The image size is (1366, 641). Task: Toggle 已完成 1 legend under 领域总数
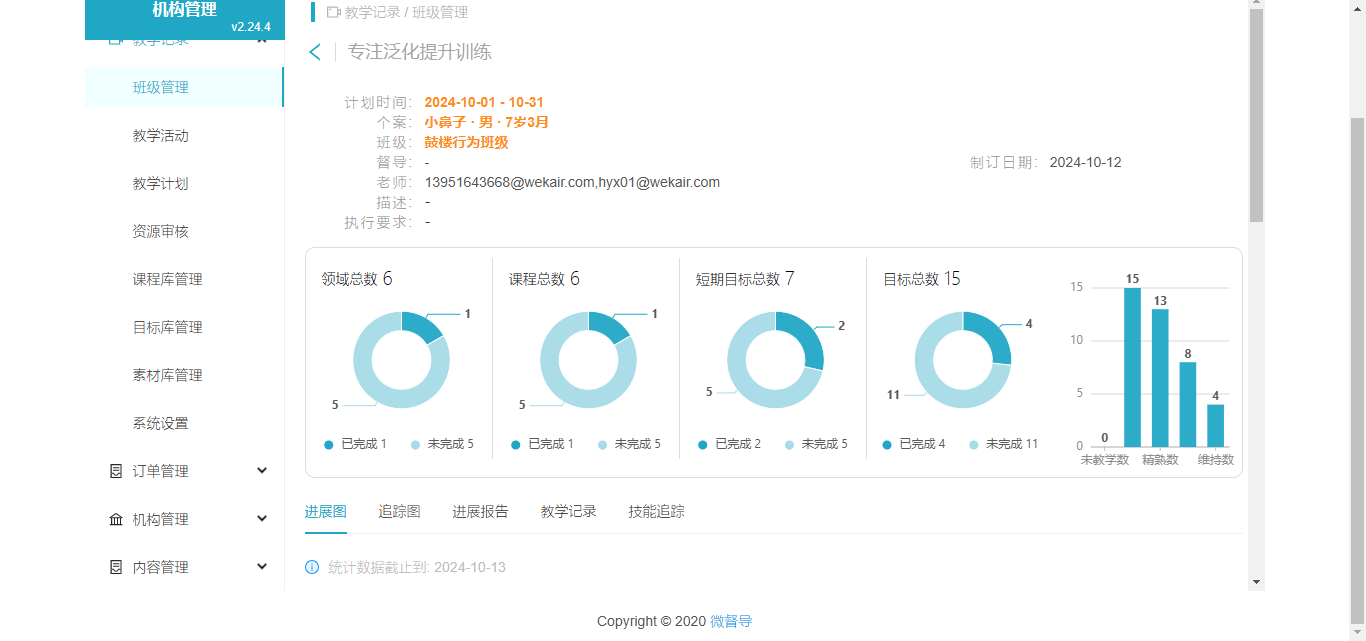coord(355,444)
